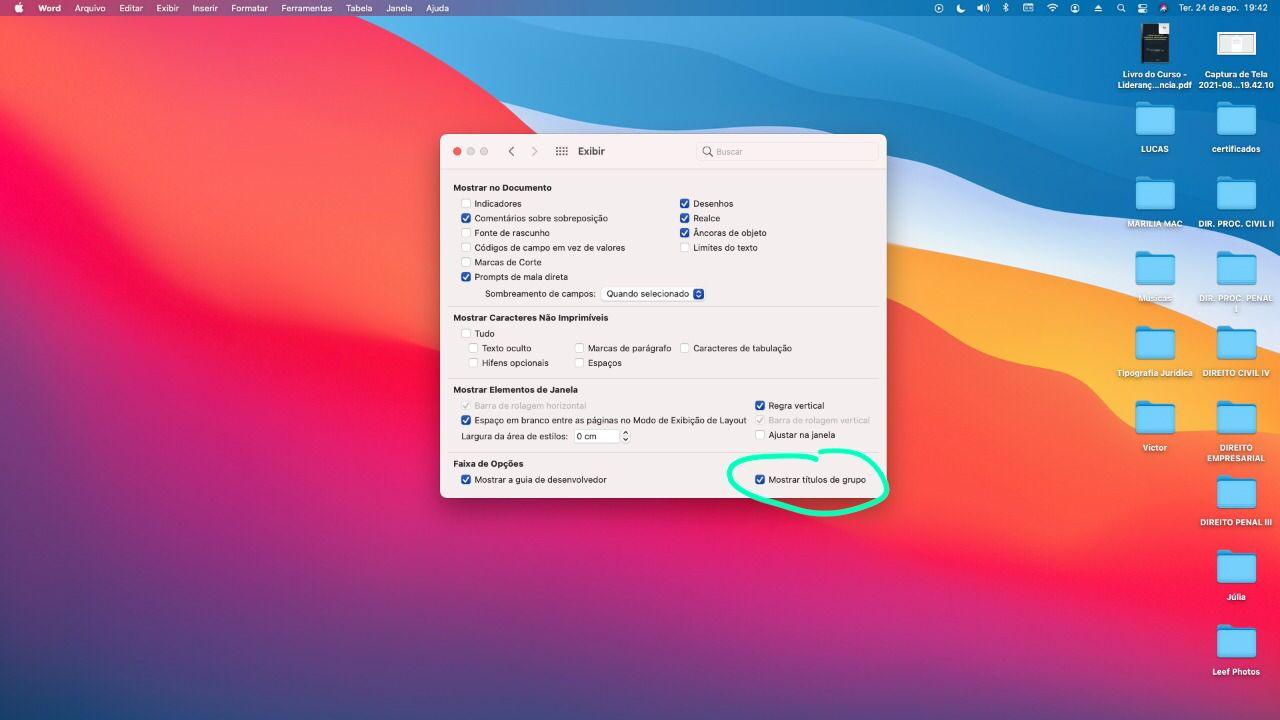
Task: Open the Formatar menu
Action: click(249, 8)
